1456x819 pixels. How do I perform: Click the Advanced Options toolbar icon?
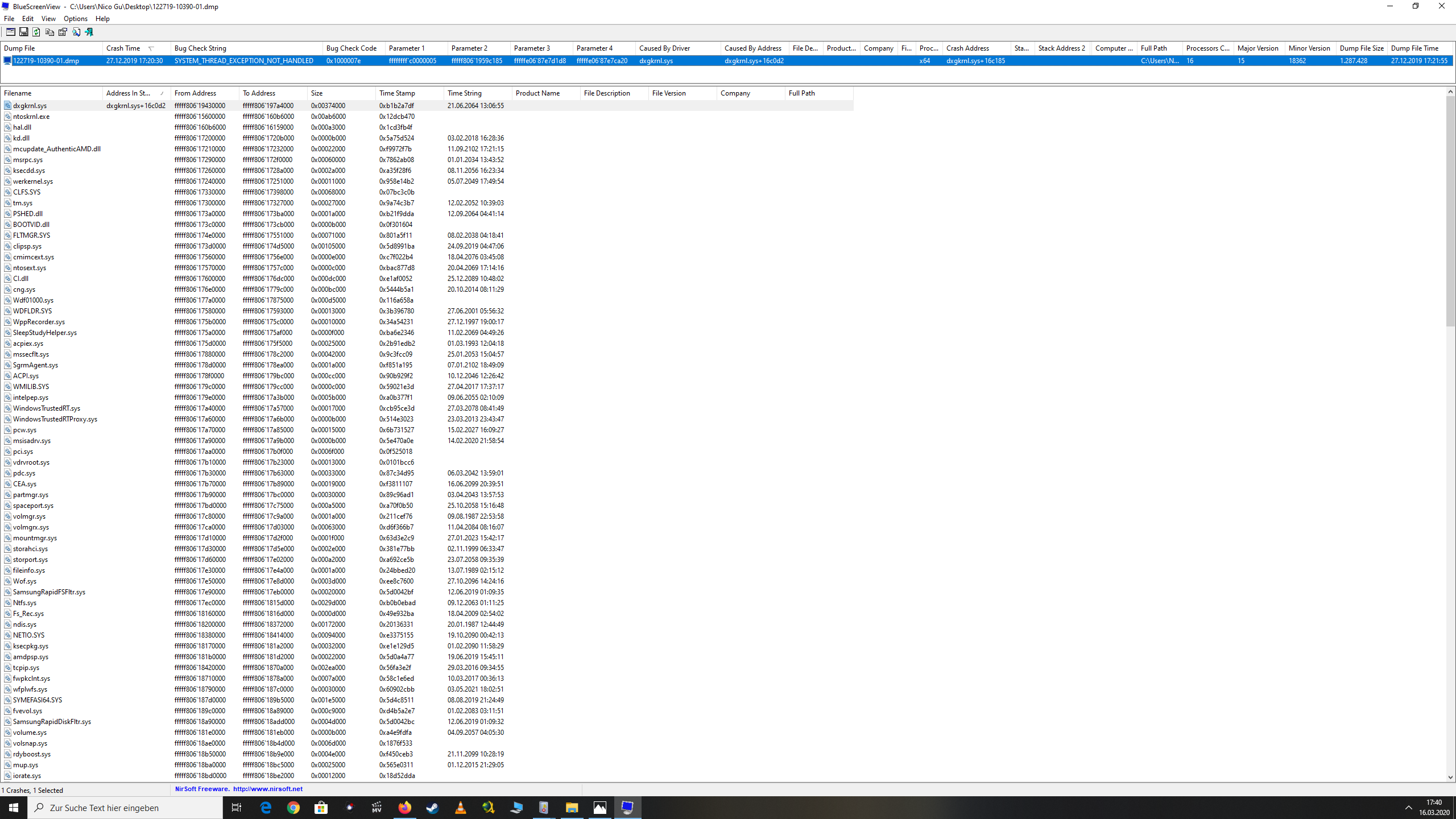(10, 32)
